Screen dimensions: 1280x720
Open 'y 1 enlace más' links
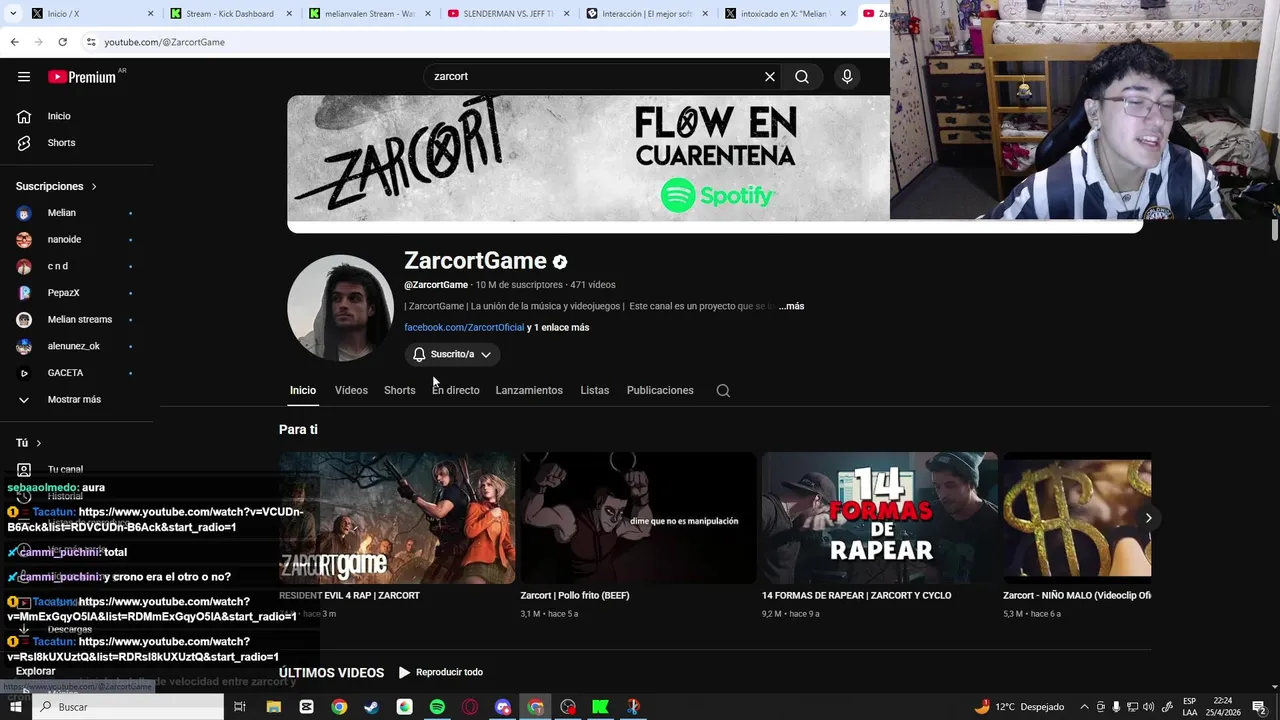coord(558,327)
